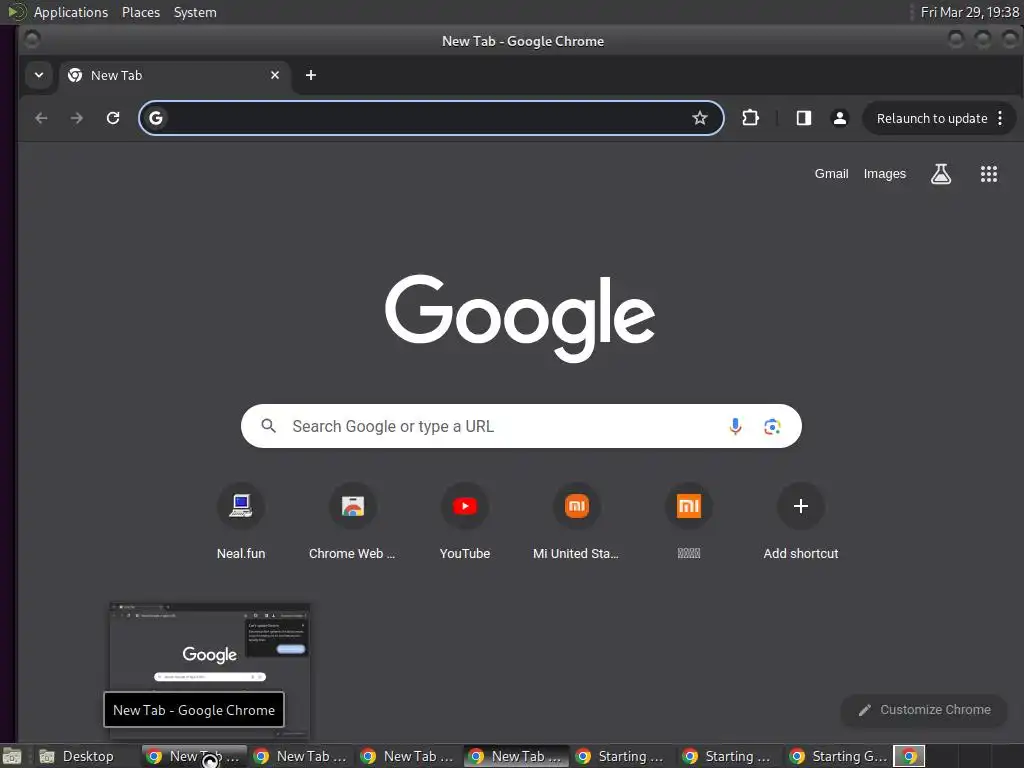Open the Extensions puzzle icon
The width and height of the screenshot is (1024, 768).
click(x=750, y=118)
